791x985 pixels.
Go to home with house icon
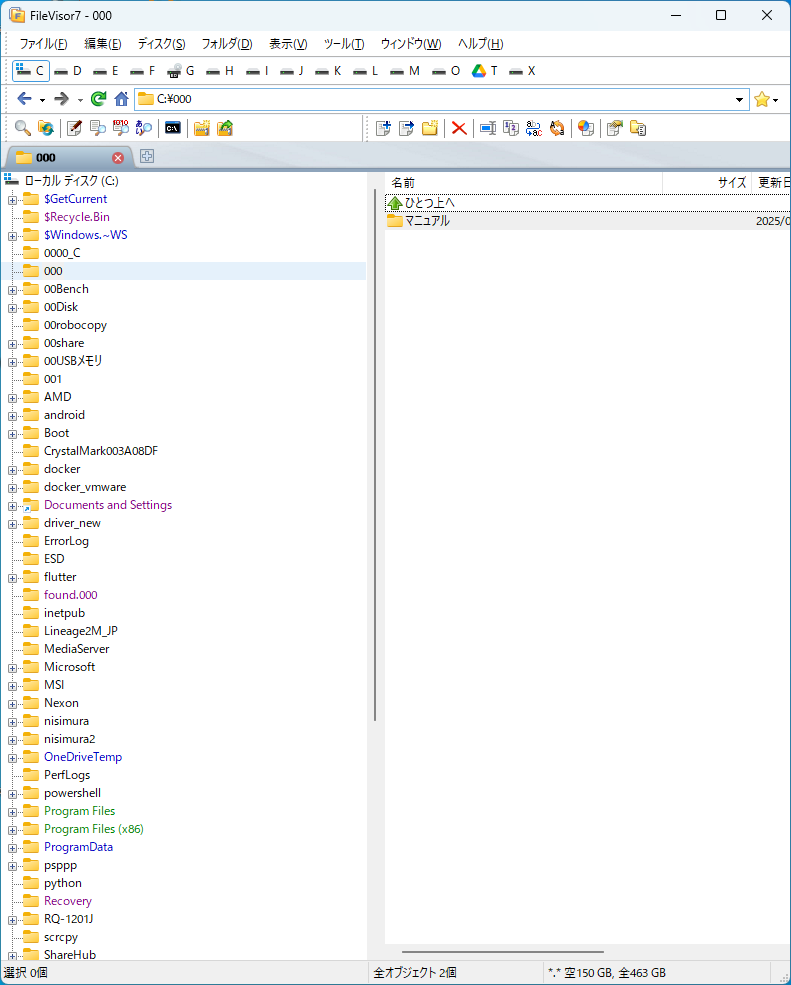(x=121, y=99)
